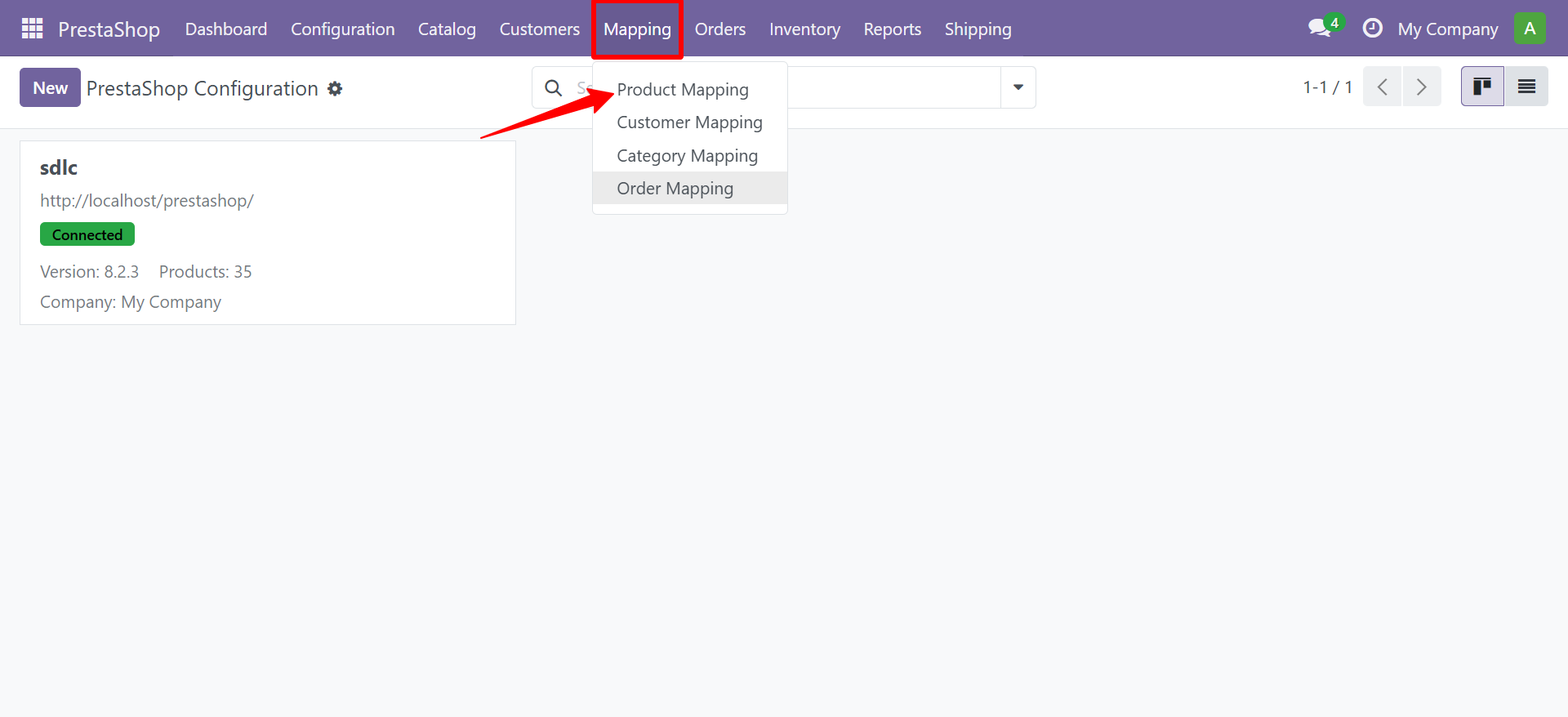Screen dimensions: 1568x717
Task: Go to the previous page arrow
Action: click(1383, 87)
